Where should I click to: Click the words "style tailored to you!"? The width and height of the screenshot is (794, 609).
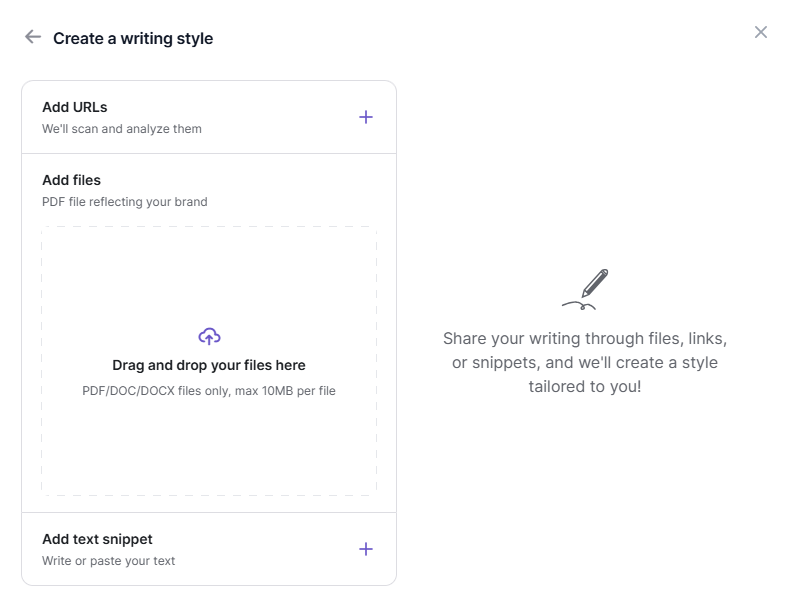[x=585, y=386]
